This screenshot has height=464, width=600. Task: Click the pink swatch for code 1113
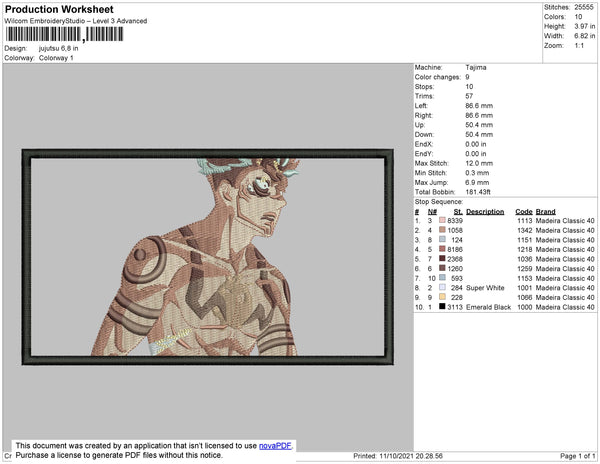click(x=442, y=220)
